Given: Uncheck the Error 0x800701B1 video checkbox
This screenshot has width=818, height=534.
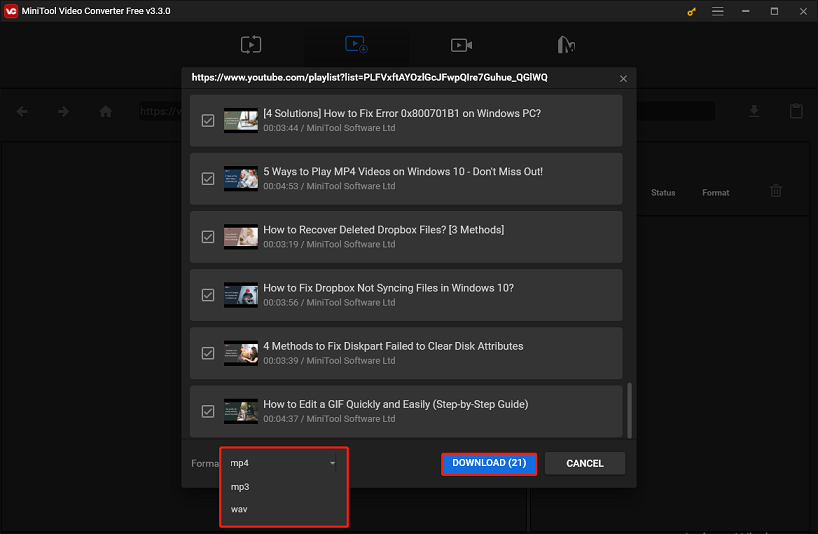Looking at the screenshot, I should [208, 121].
